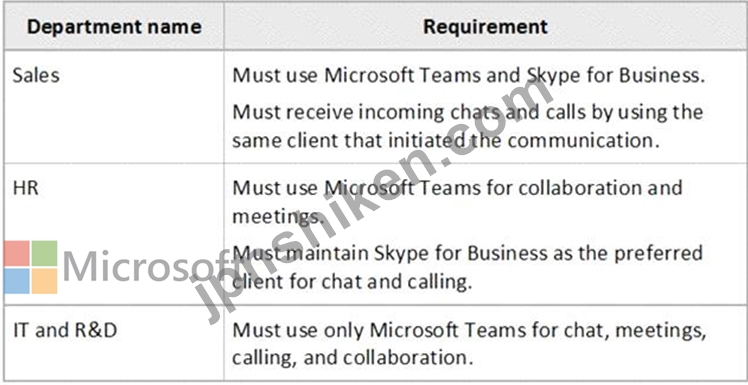The image size is (748, 385).
Task: Click the green square in Microsoft logo
Action: (44, 253)
